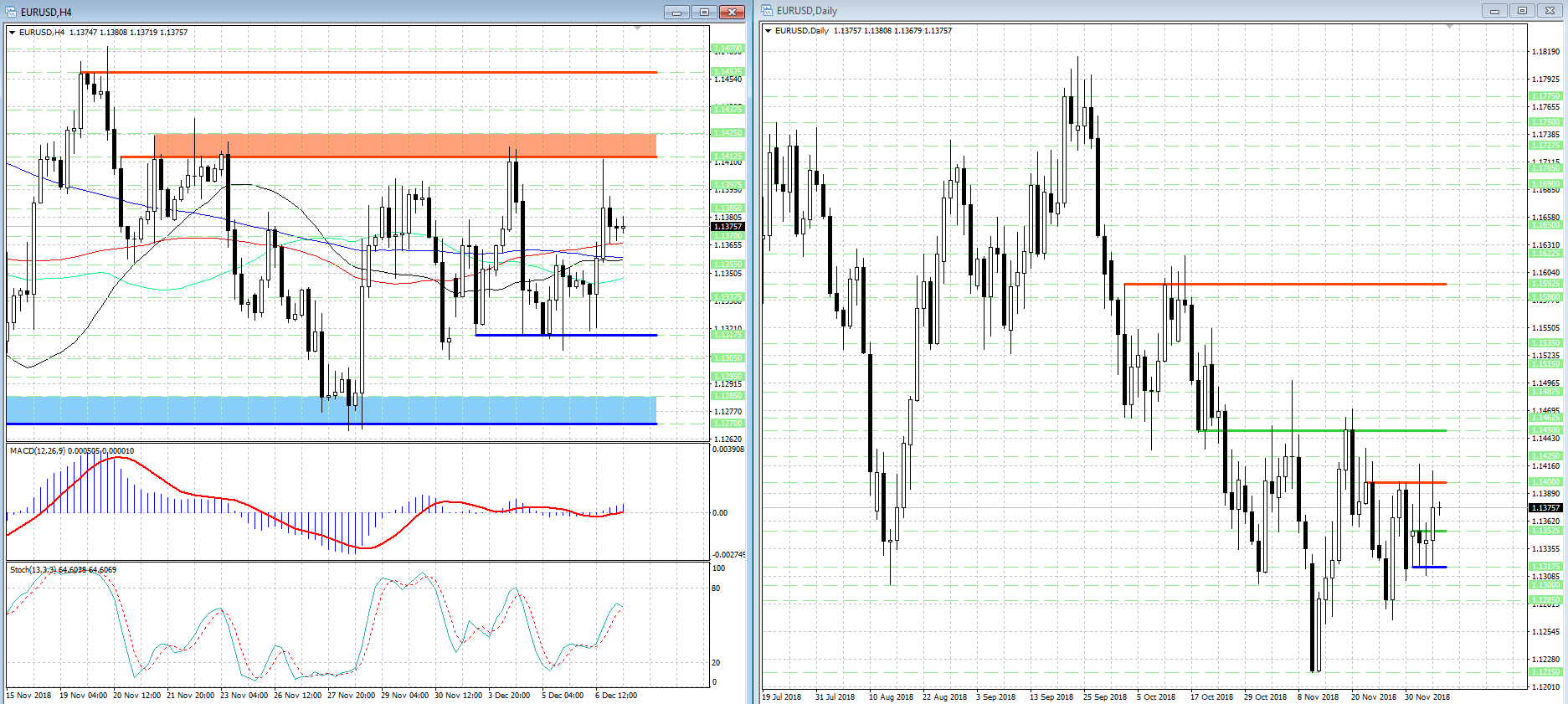This screenshot has width=1568, height=704.
Task: Click the 1.14965 price on Daily axis
Action: (1546, 383)
